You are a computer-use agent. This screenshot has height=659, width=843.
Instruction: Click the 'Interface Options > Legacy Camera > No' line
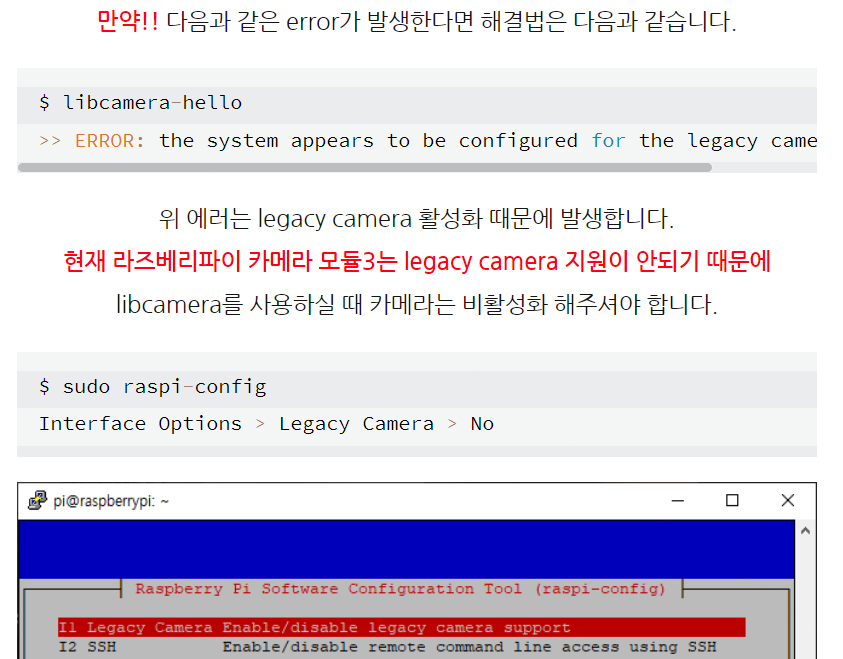click(267, 424)
